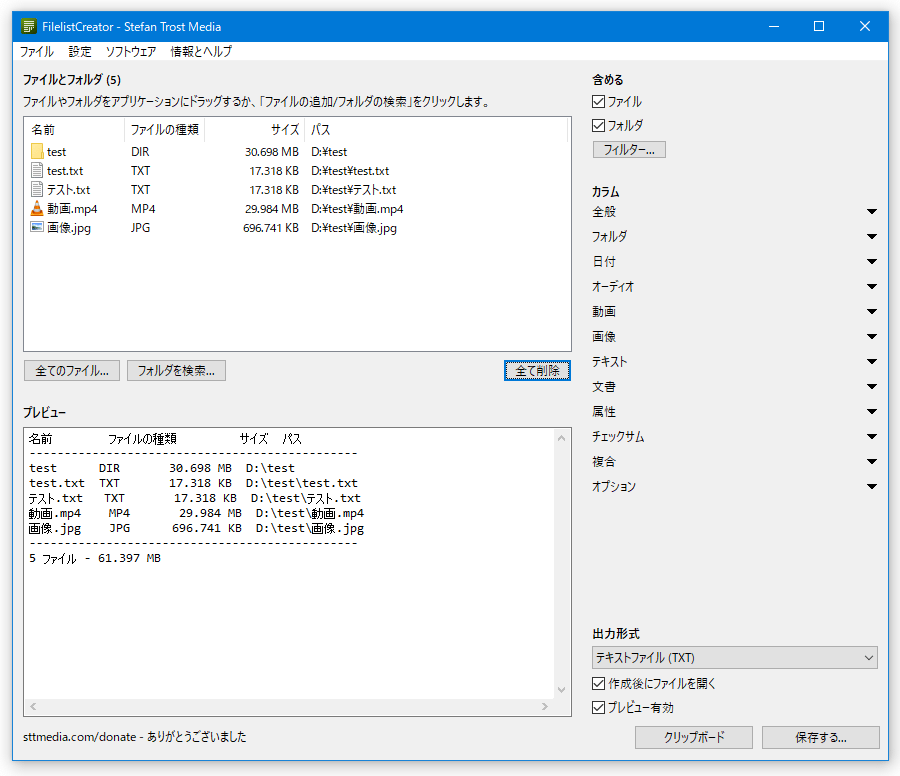Open the ファイル menu
Image resolution: width=900 pixels, height=776 pixels.
pos(37,51)
